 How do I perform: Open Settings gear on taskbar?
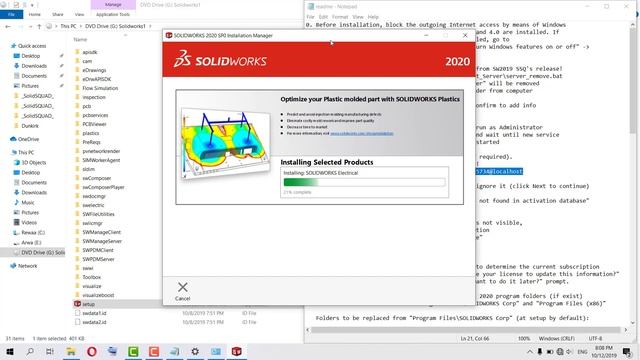click(195, 351)
